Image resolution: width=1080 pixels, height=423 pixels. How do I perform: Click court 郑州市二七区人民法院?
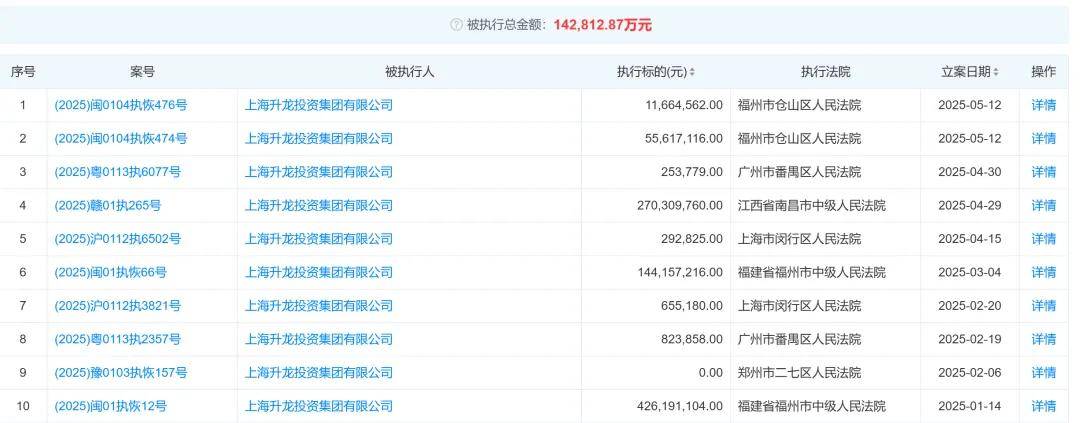point(799,373)
